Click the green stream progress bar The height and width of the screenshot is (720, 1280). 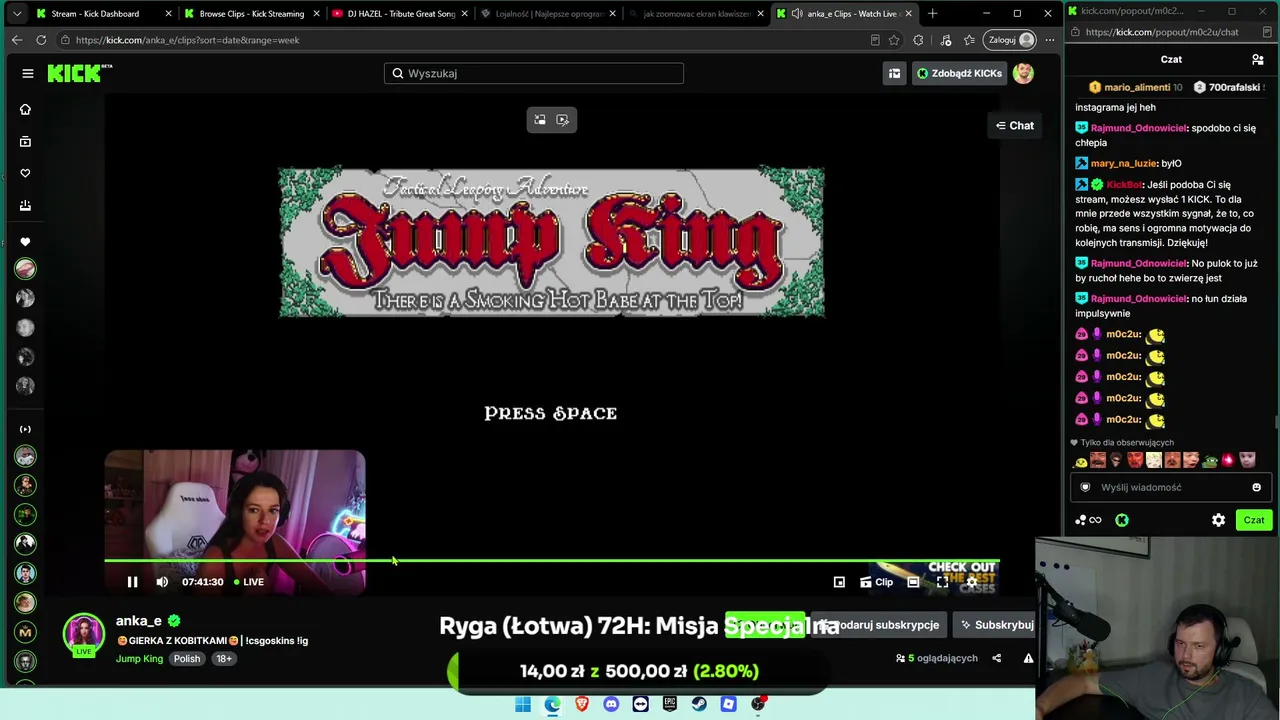tap(552, 560)
